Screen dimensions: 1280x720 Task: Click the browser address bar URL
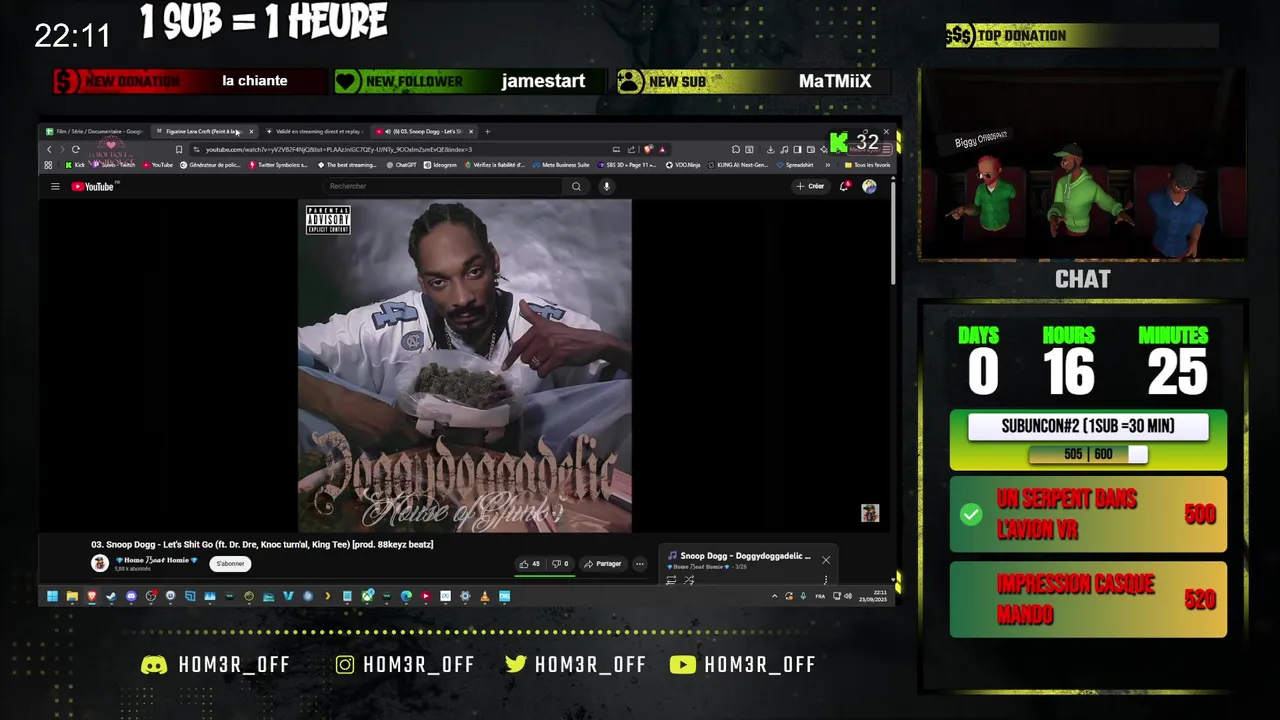[340, 149]
